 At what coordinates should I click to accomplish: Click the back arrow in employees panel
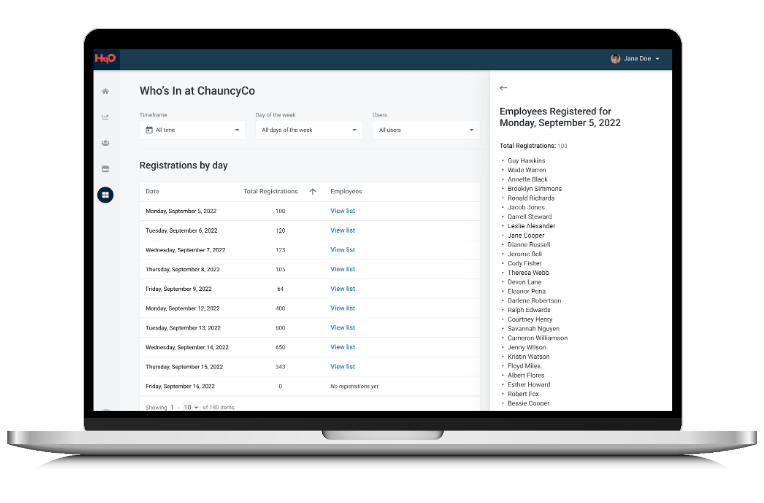point(503,88)
